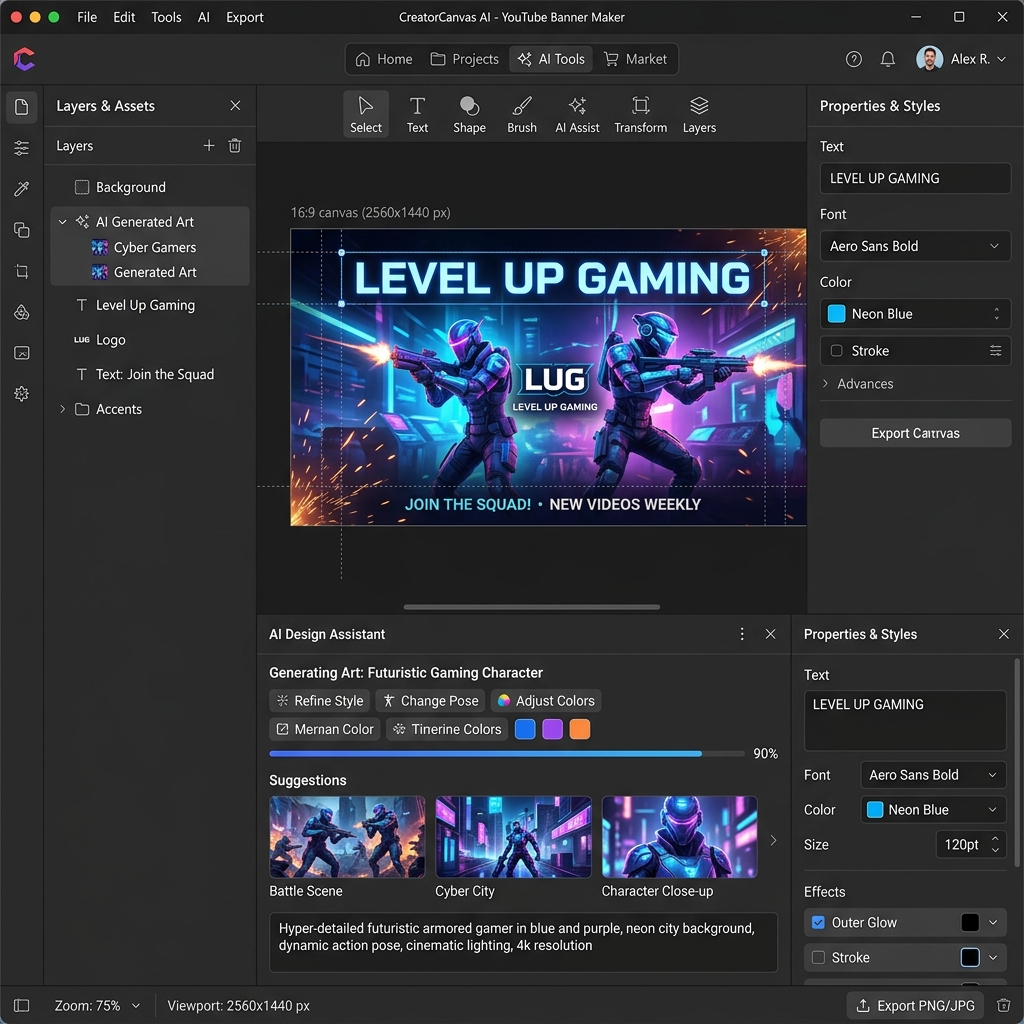Open the Export menu
The height and width of the screenshot is (1024, 1024).
pyautogui.click(x=244, y=17)
